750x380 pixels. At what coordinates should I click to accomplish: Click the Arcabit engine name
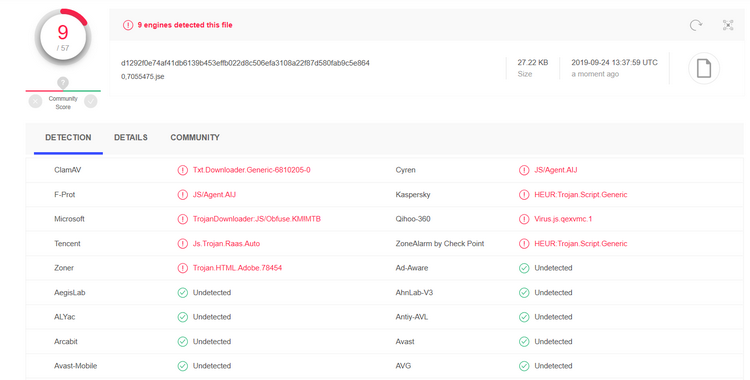click(66, 342)
